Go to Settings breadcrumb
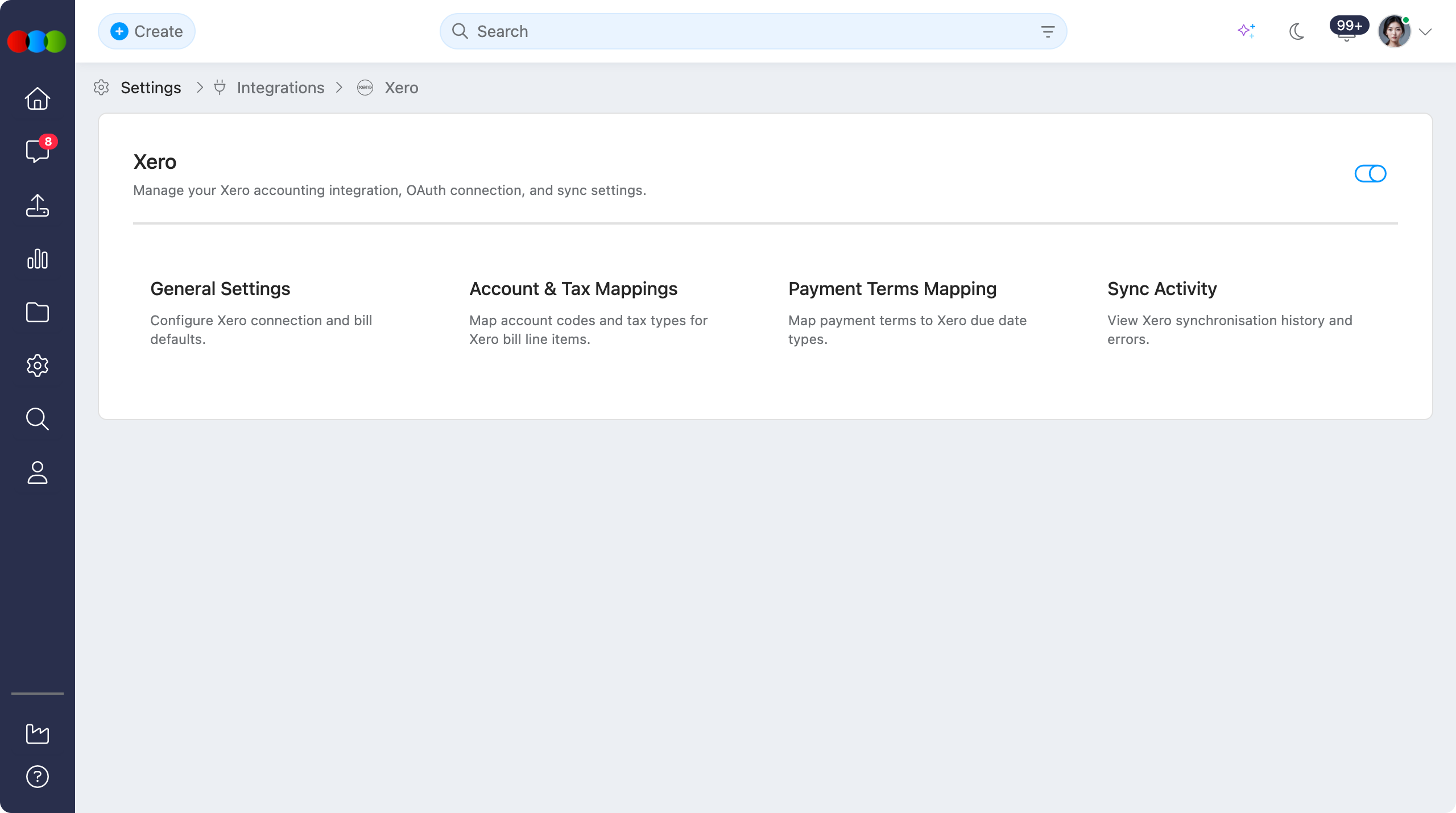This screenshot has width=1456, height=813. pyautogui.click(x=151, y=88)
